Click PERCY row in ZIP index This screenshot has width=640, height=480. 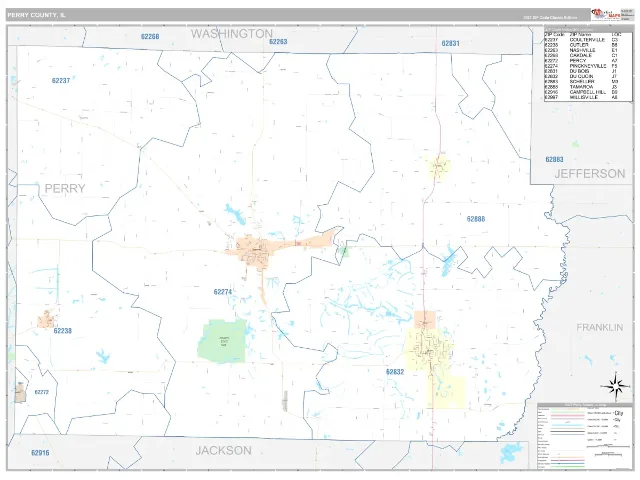pos(582,60)
